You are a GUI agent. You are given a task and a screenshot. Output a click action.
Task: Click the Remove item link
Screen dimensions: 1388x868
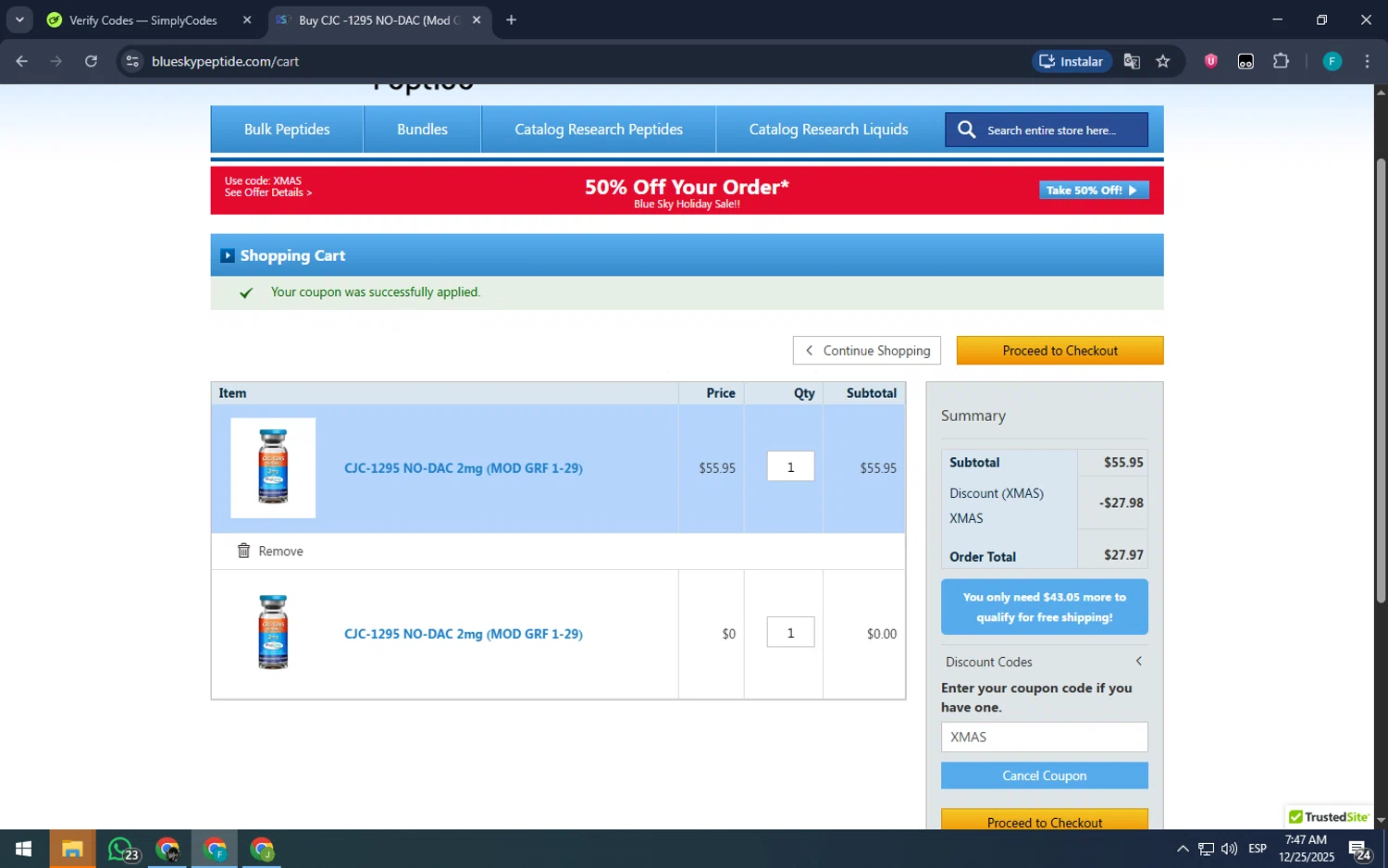click(x=280, y=552)
